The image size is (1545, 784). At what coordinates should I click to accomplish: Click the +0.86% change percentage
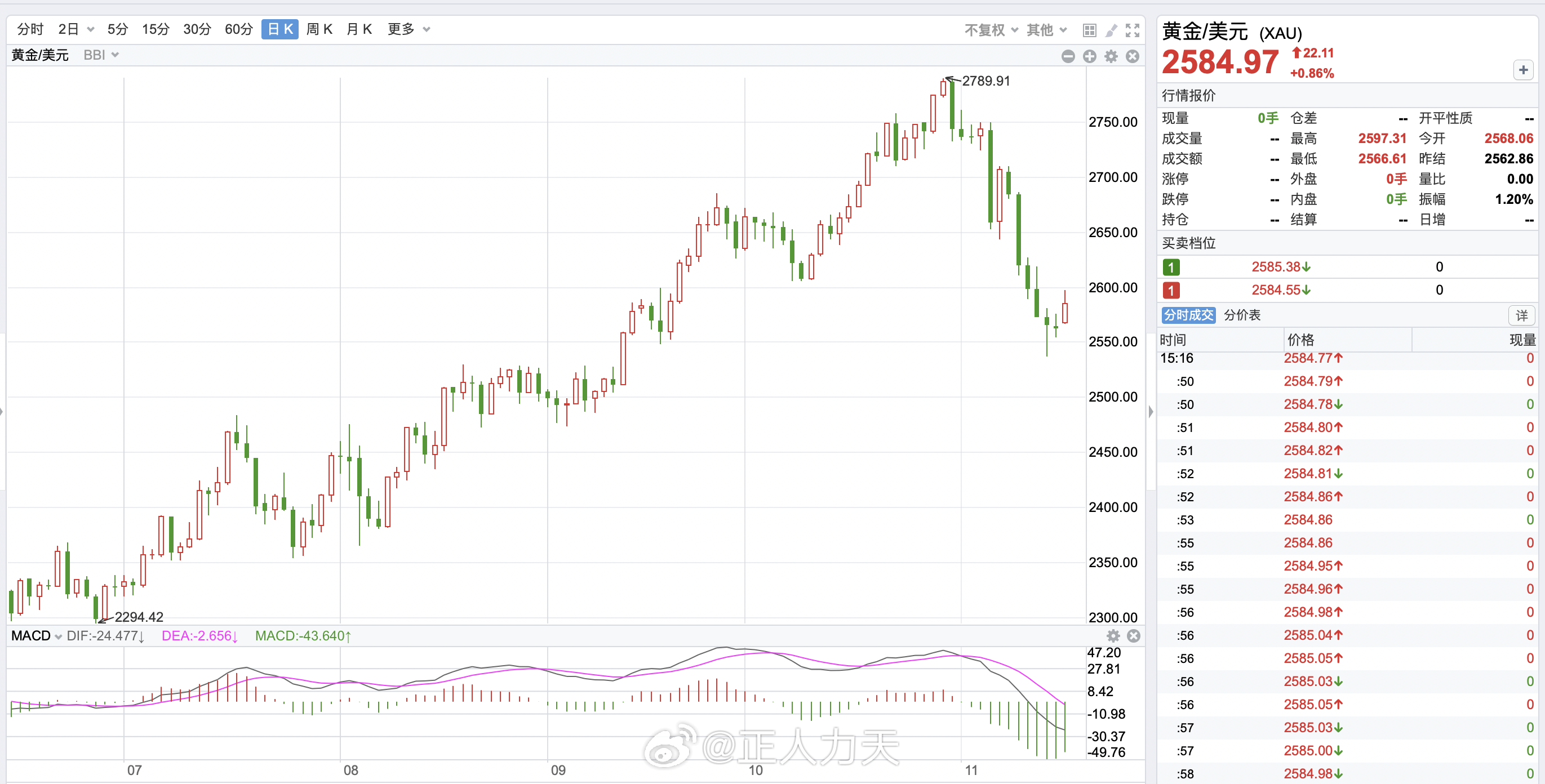1312,74
